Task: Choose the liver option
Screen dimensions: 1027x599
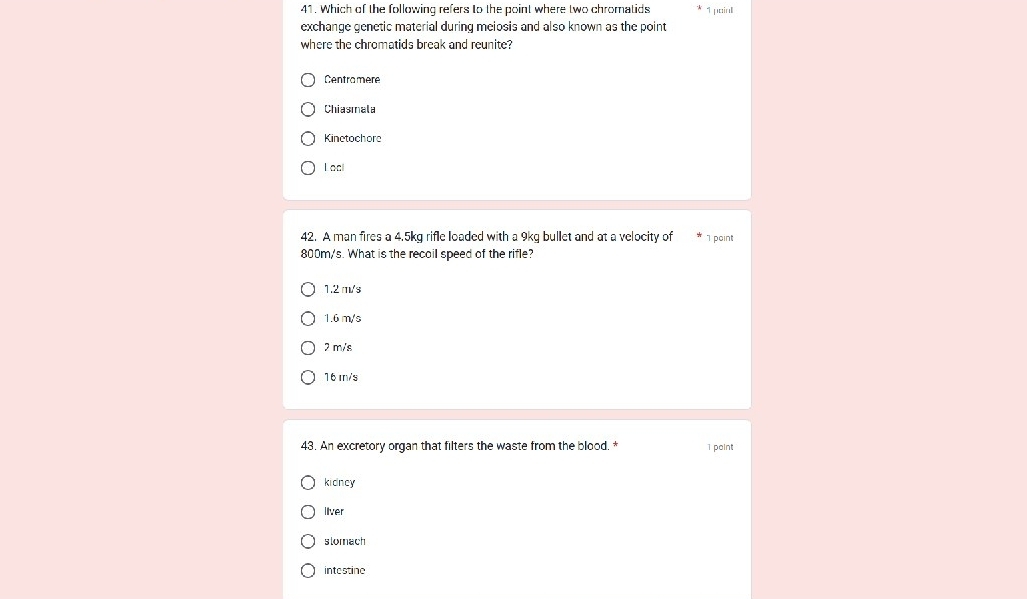Action: (308, 512)
